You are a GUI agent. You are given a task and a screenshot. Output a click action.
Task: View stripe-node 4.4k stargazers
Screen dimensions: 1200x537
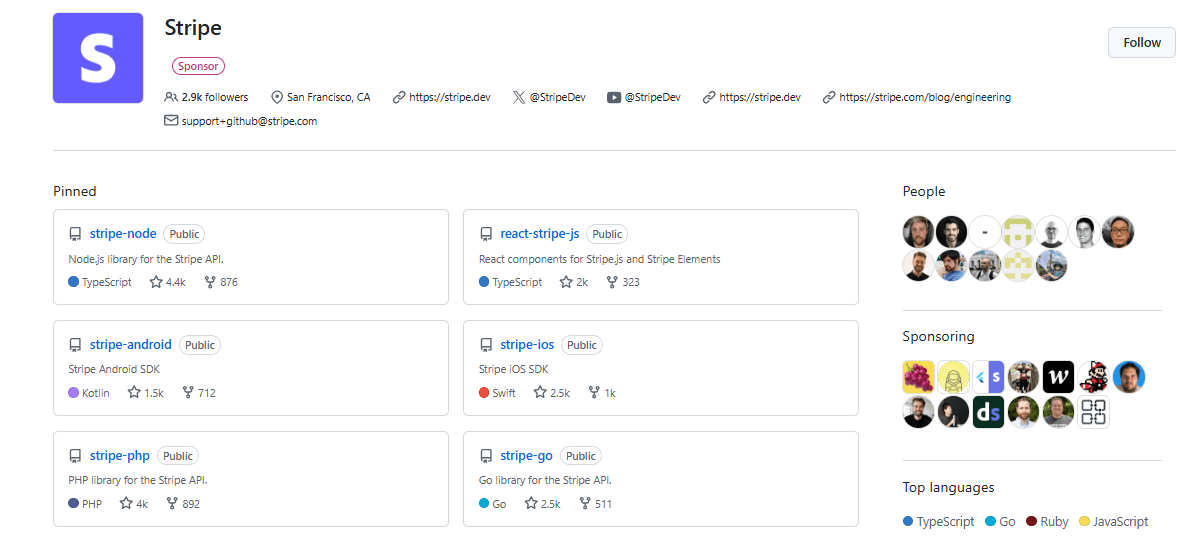[x=168, y=282]
